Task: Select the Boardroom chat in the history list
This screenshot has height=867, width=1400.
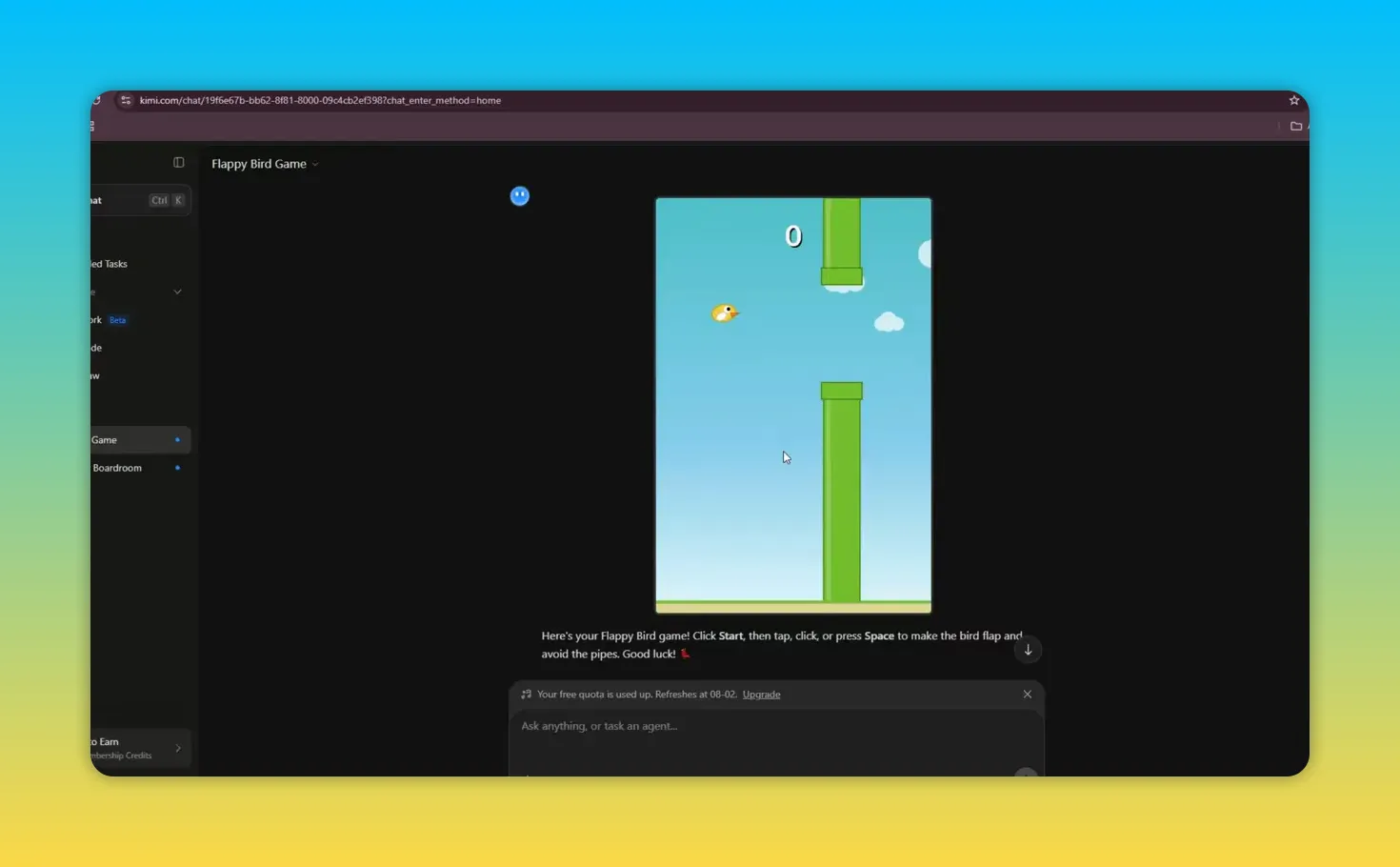Action: coord(141,468)
